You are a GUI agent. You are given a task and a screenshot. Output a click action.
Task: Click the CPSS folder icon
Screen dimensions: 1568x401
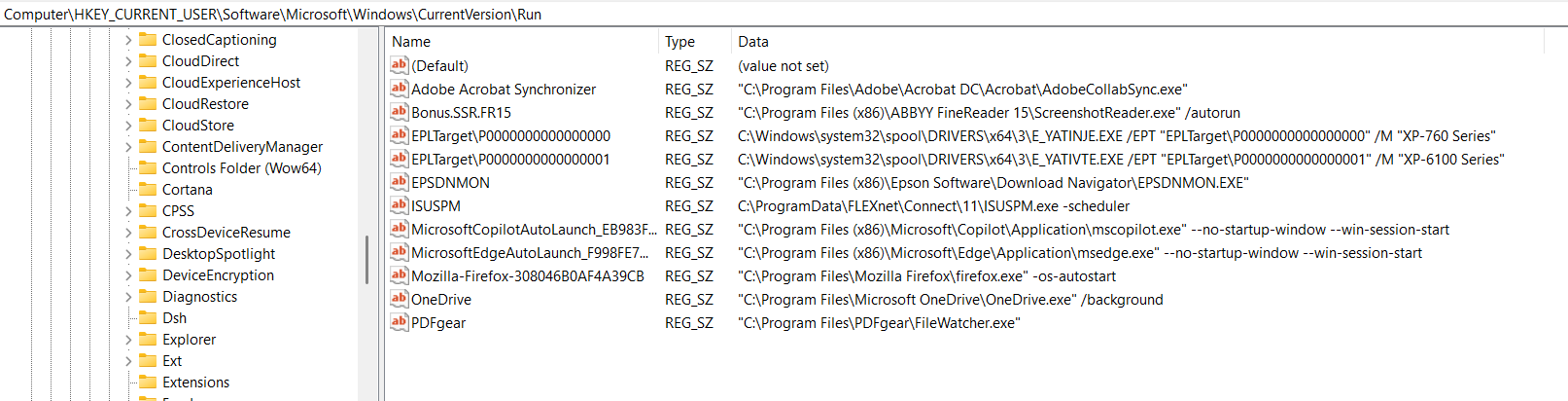click(148, 210)
